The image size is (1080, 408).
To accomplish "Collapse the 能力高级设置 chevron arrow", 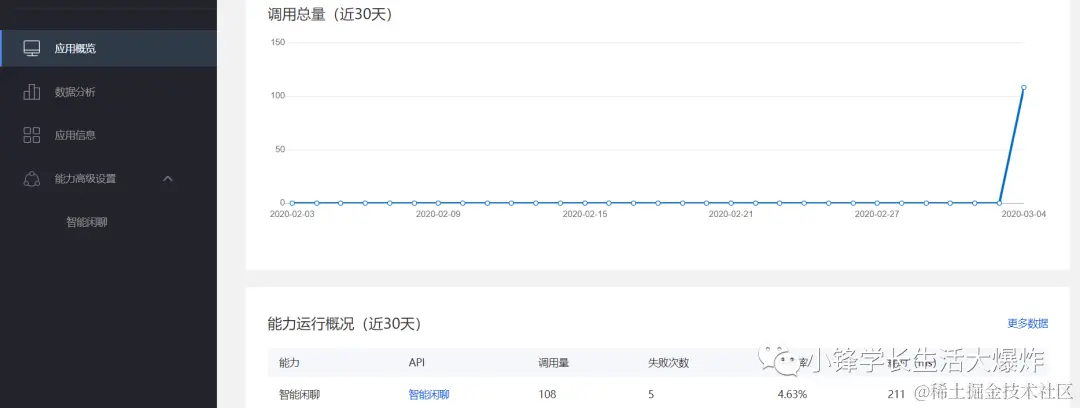I will pos(167,179).
